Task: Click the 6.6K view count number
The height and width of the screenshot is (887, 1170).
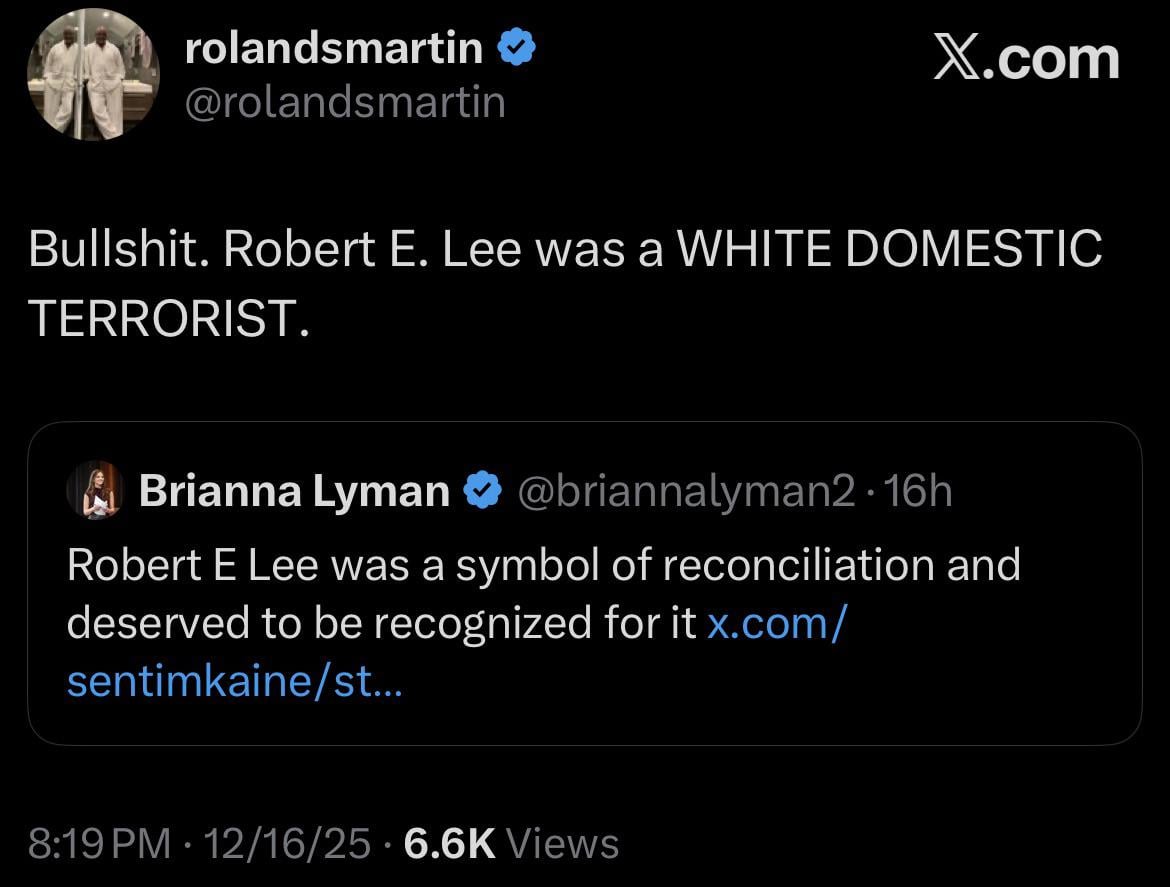Action: (449, 843)
